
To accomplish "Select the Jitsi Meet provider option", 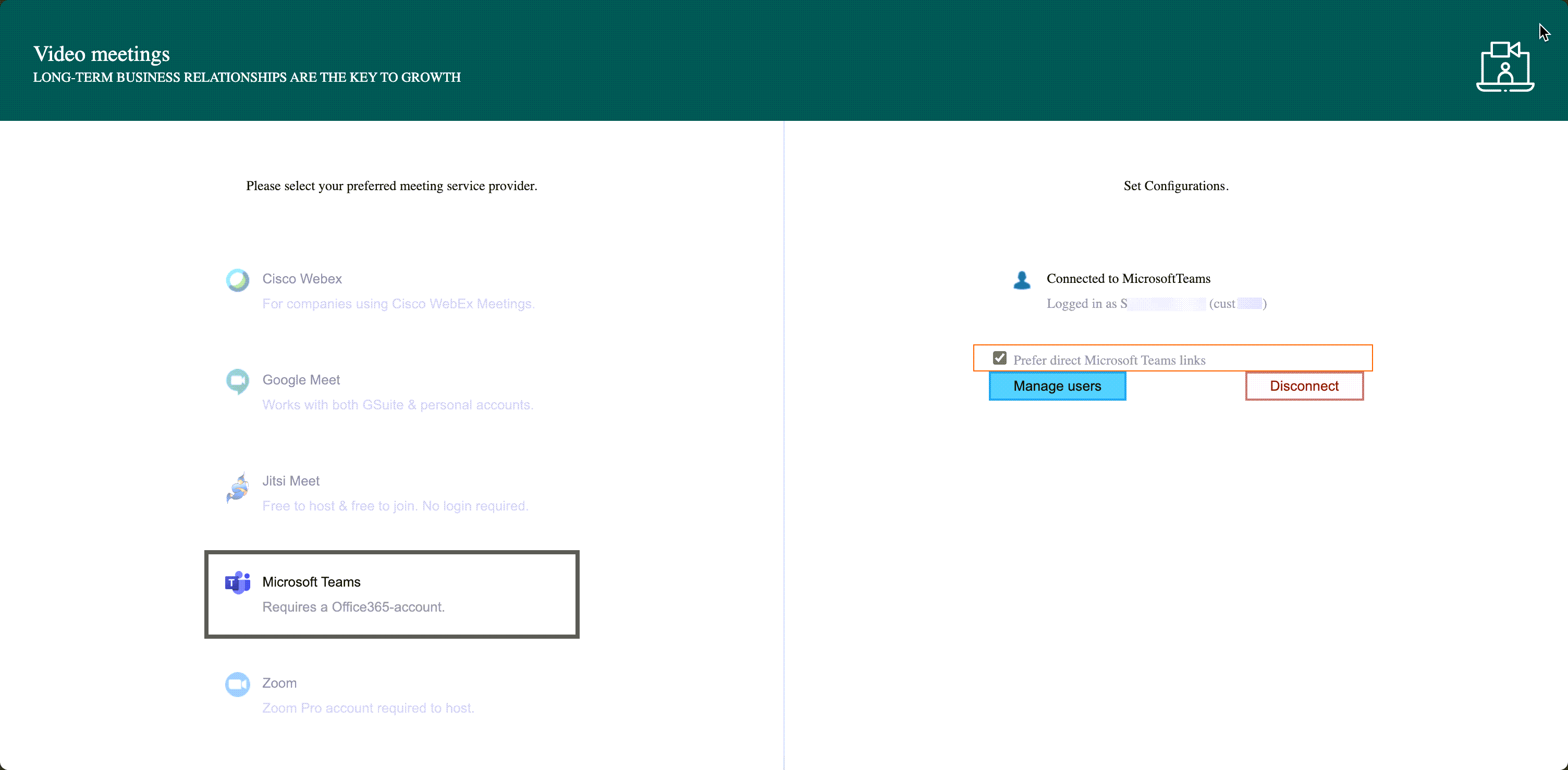I will point(290,480).
